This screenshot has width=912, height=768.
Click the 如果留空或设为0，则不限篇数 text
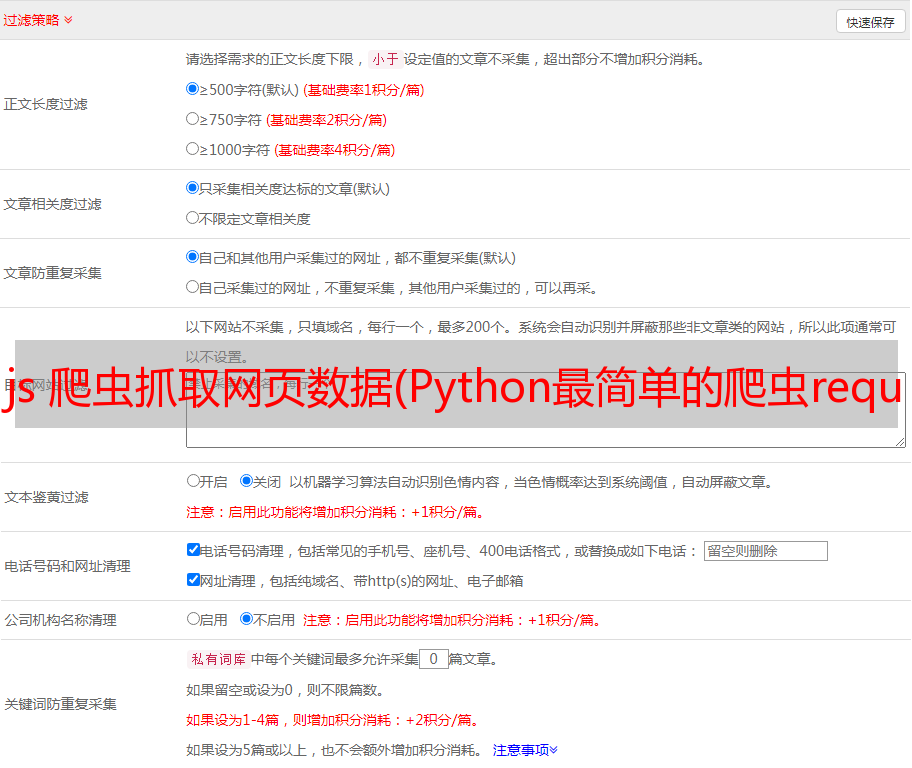285,690
